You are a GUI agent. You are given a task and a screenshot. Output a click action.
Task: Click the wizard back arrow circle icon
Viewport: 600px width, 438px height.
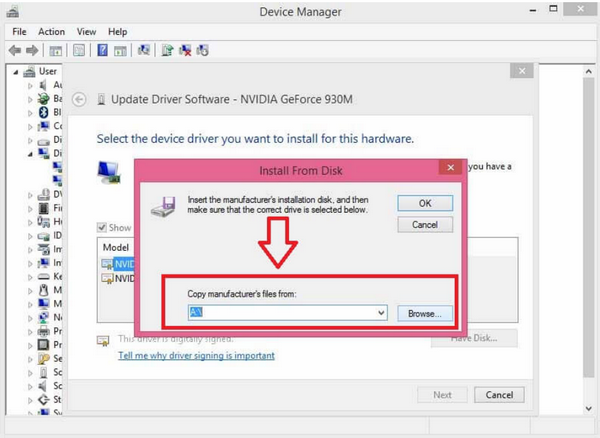click(x=78, y=100)
